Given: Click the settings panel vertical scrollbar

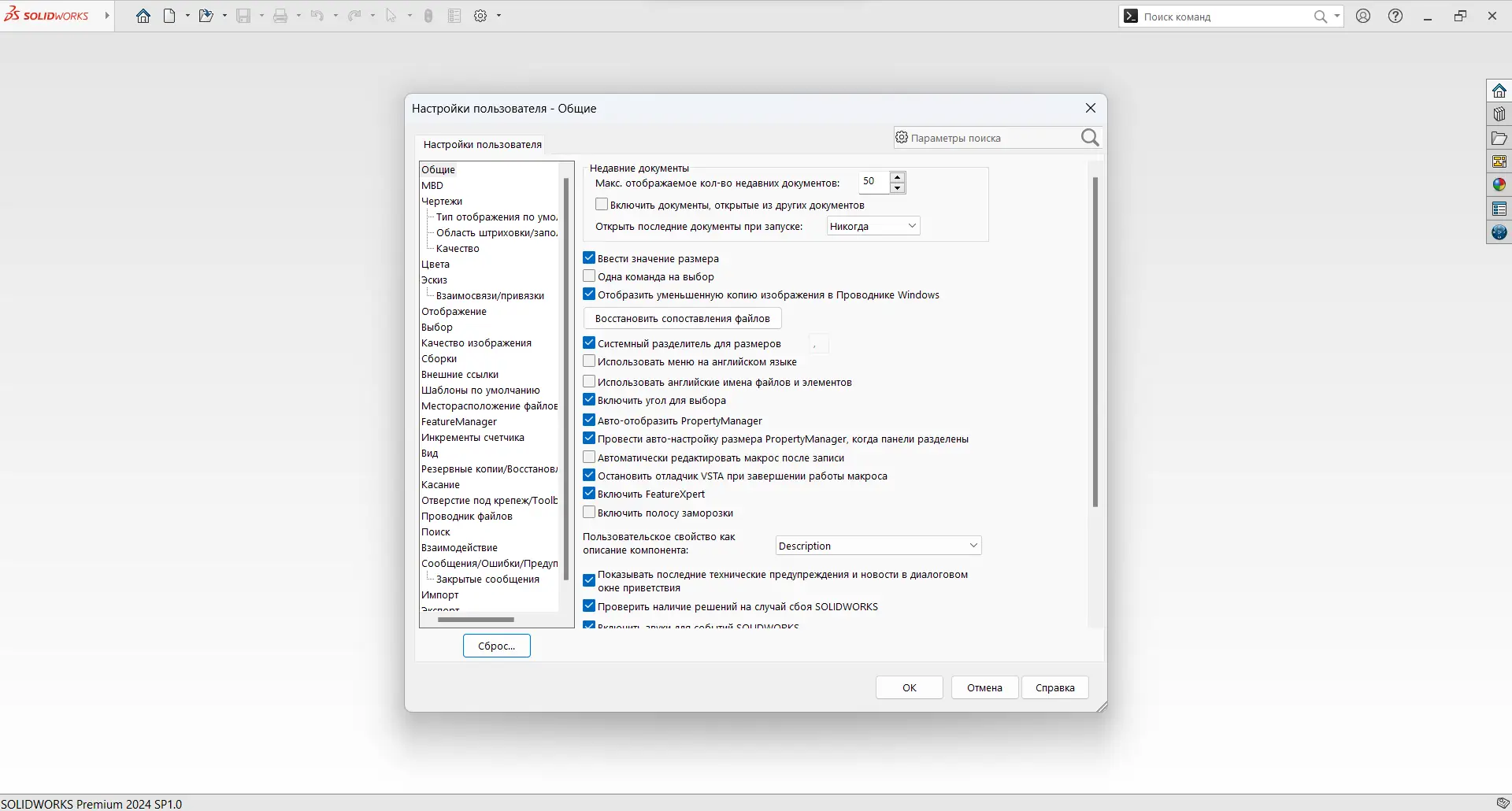Looking at the screenshot, I should click(x=1095, y=342).
